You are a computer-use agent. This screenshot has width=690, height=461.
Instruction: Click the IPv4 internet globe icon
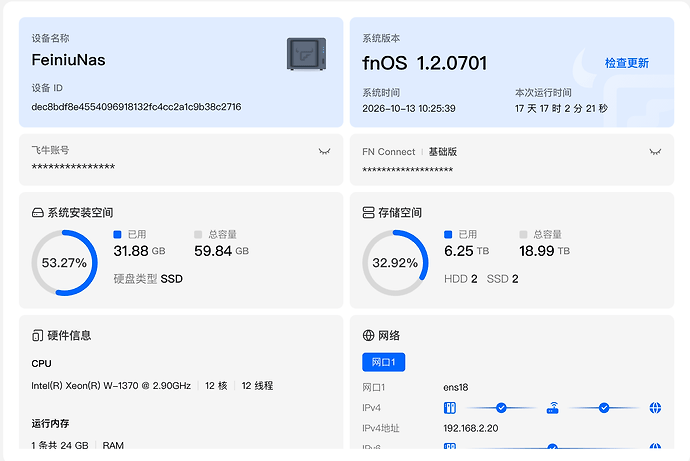point(655,408)
